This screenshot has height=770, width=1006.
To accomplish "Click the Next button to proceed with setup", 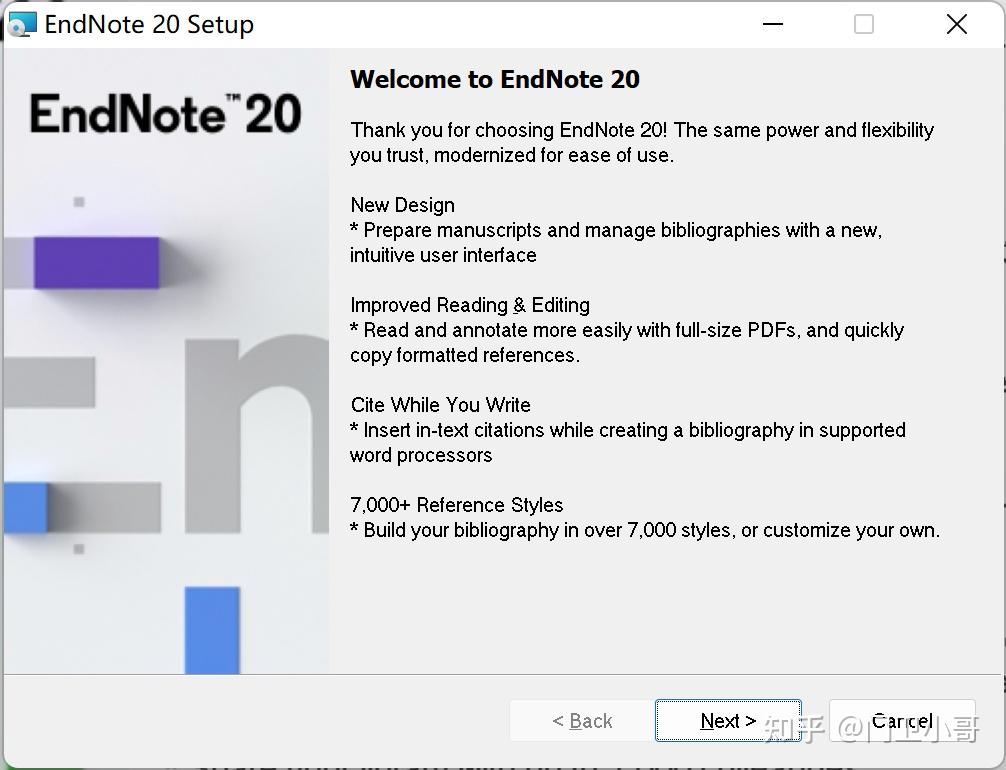I will click(x=727, y=720).
